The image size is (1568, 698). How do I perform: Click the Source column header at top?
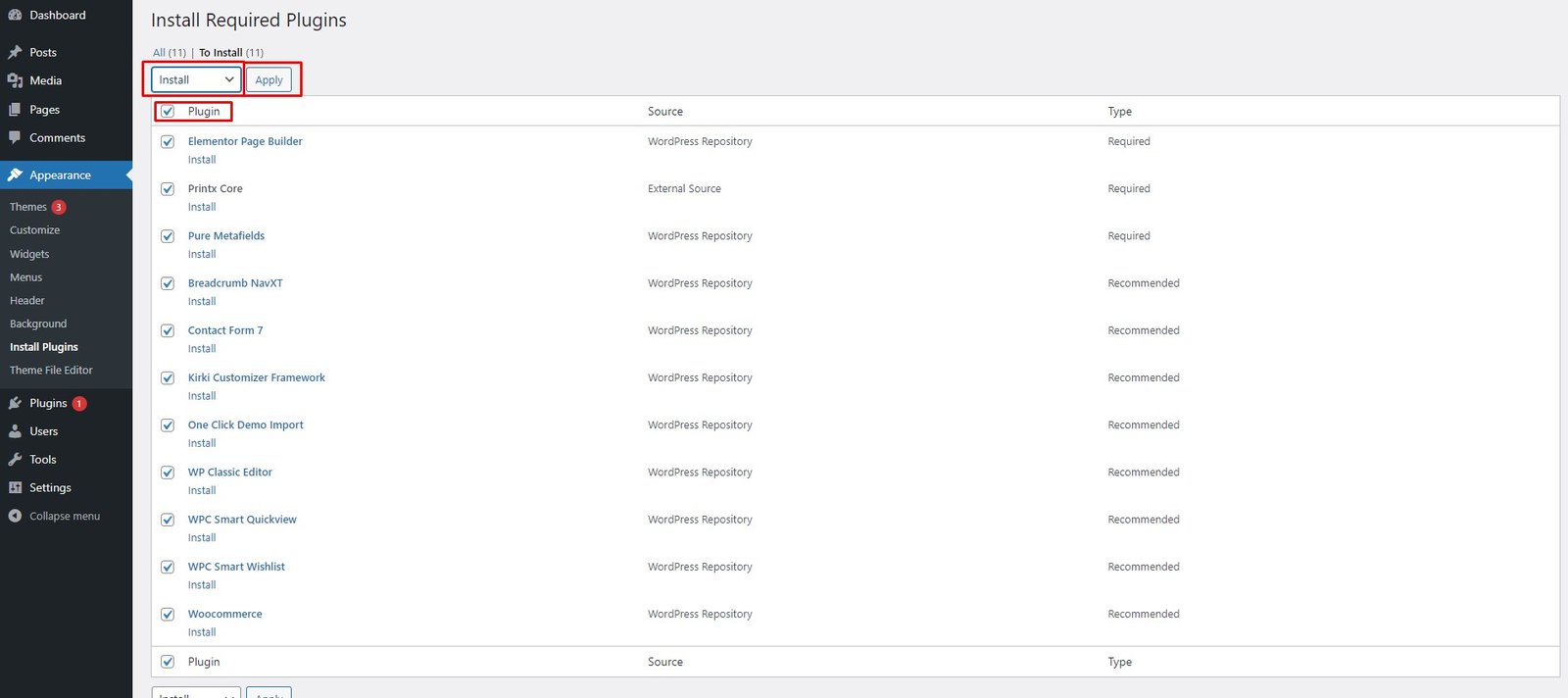pyautogui.click(x=665, y=112)
